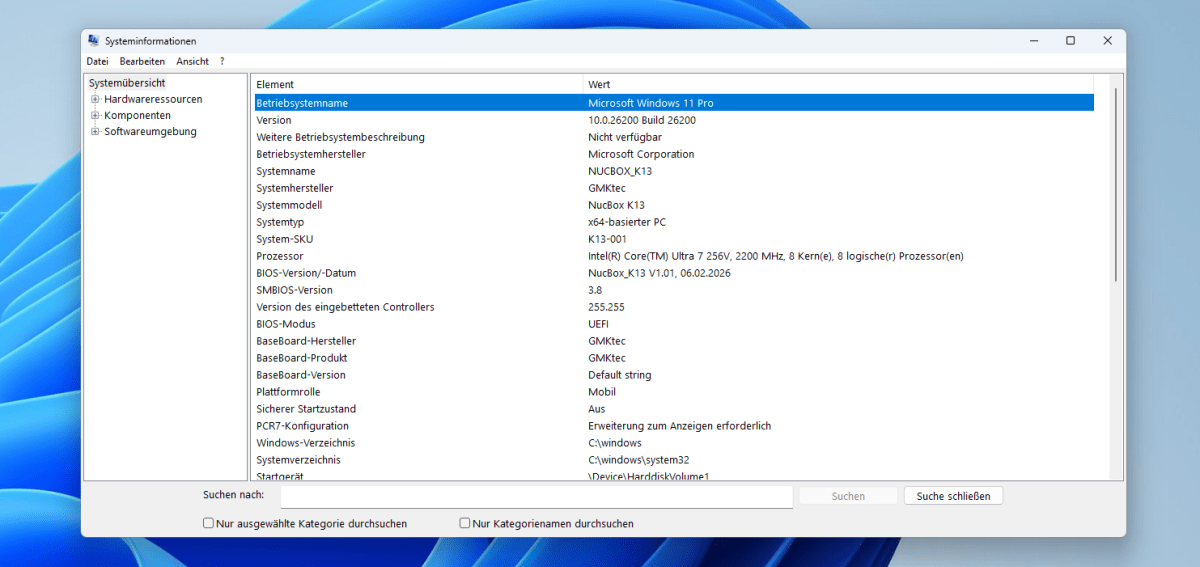Screen dimensions: 1200x567
Task: Select the Windows-Verzeichnis row
Action: click(x=672, y=443)
